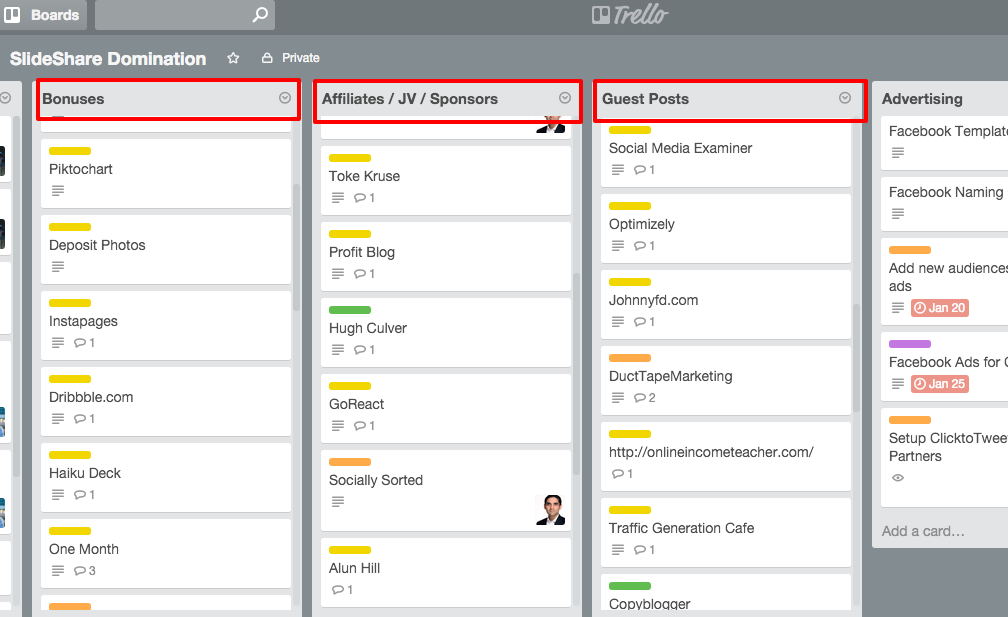Screen dimensions: 1008x617
Task: Open the Optimizely card
Action: (x=726, y=229)
